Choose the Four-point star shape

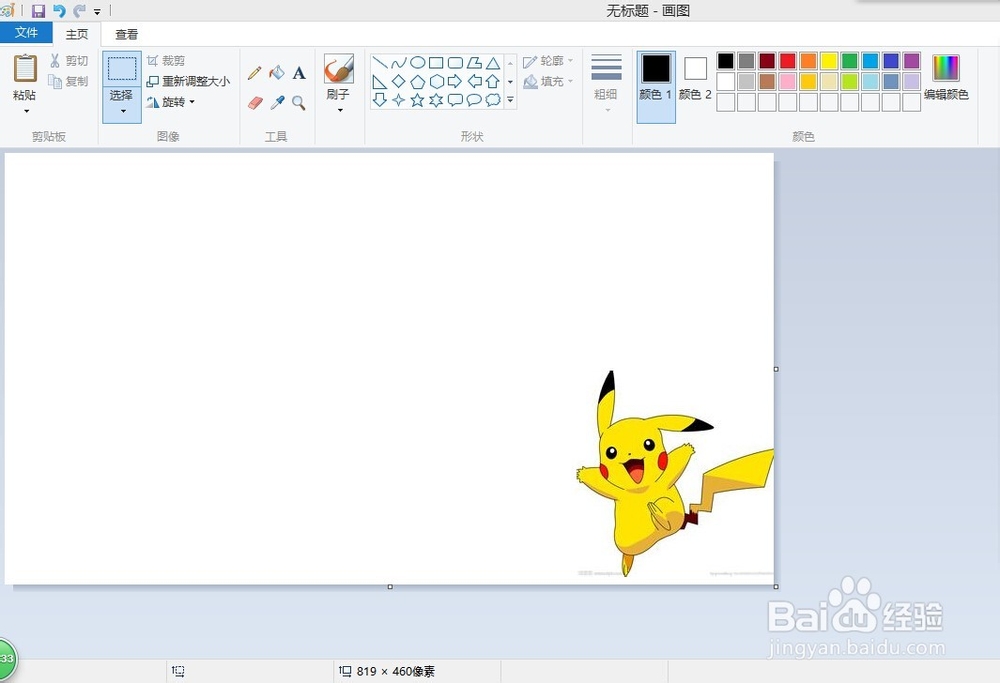coord(399,100)
